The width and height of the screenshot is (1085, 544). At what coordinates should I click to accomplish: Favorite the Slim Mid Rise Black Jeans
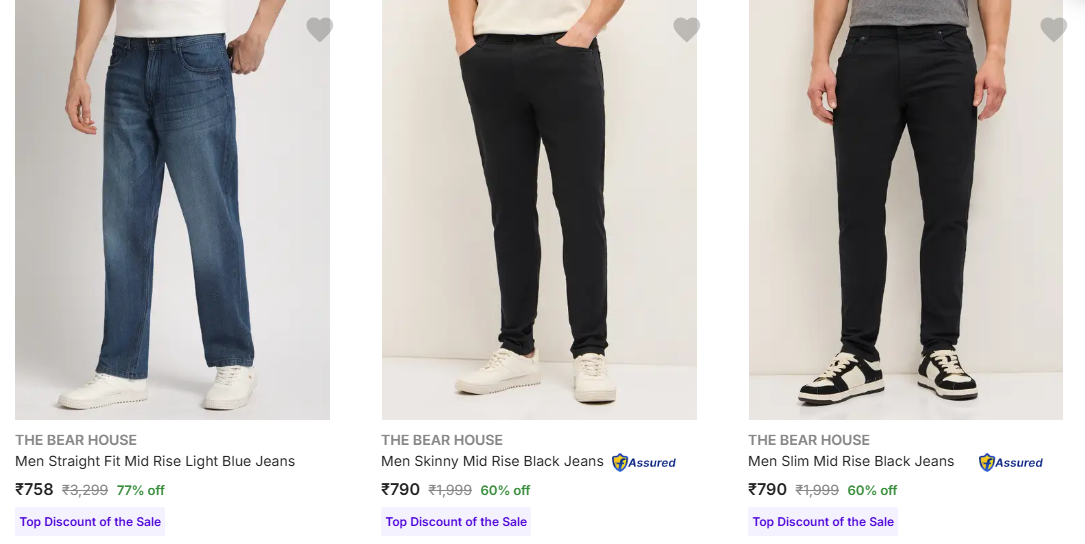point(1053,30)
